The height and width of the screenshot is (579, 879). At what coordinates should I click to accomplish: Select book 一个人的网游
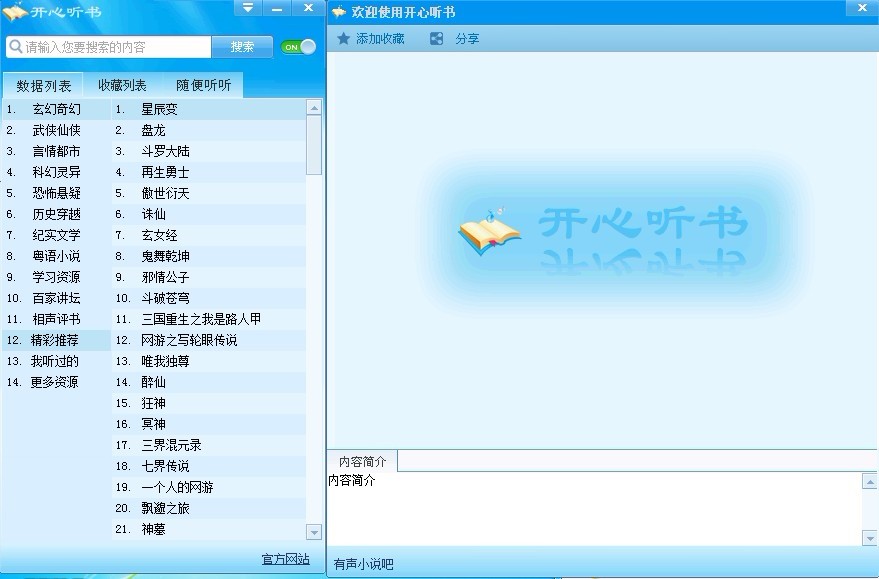[x=209, y=487]
